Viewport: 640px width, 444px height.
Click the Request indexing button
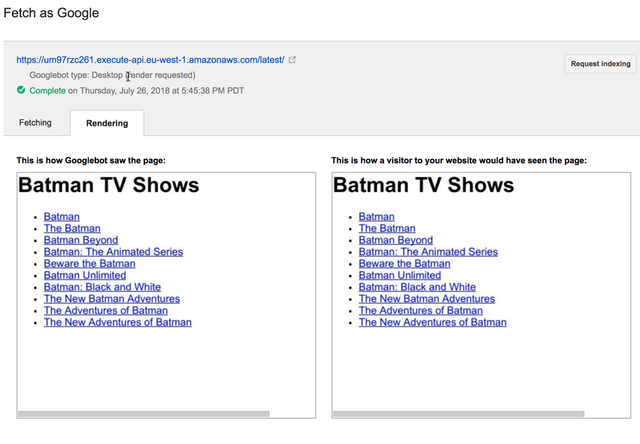pyautogui.click(x=600, y=64)
